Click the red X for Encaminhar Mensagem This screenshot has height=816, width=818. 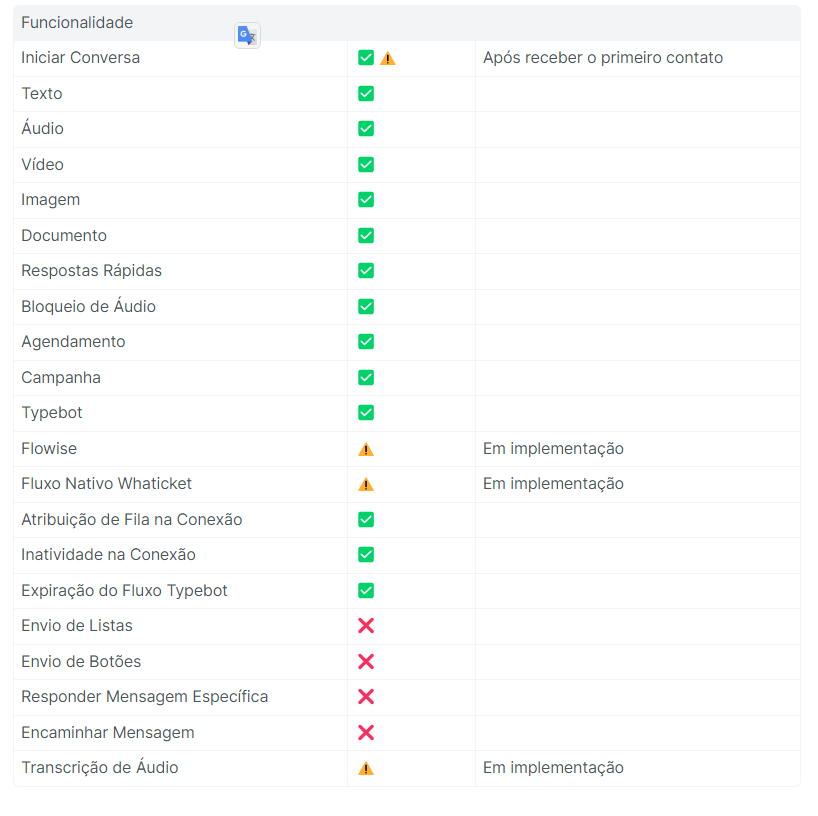[x=366, y=732]
